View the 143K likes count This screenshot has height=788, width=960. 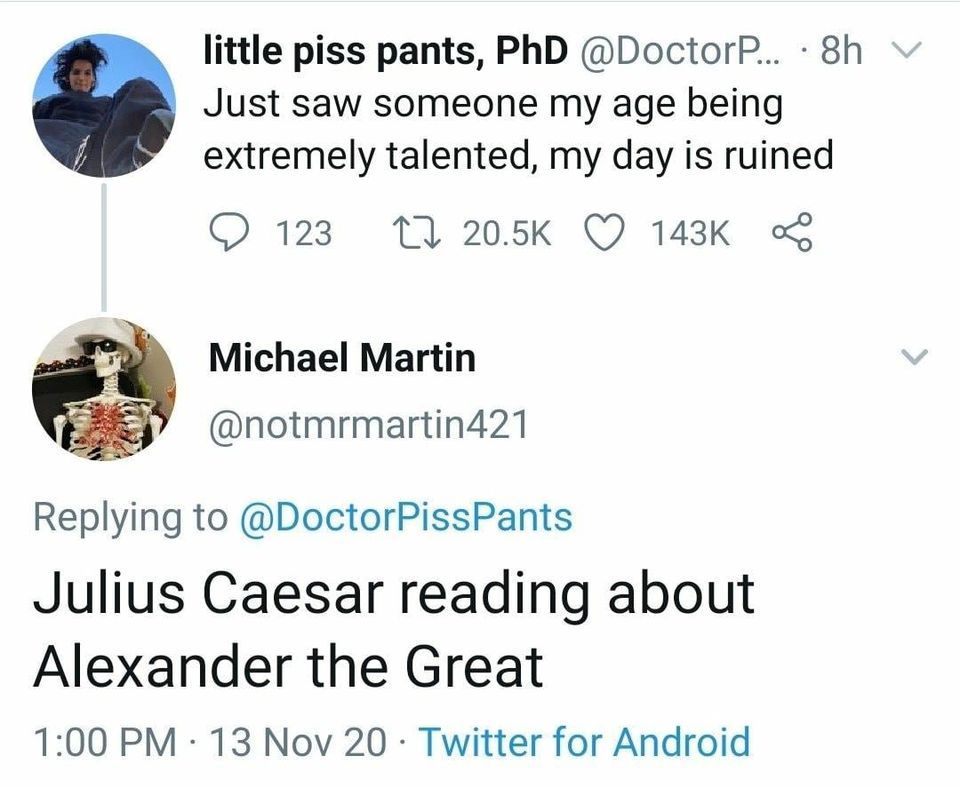[x=690, y=232]
